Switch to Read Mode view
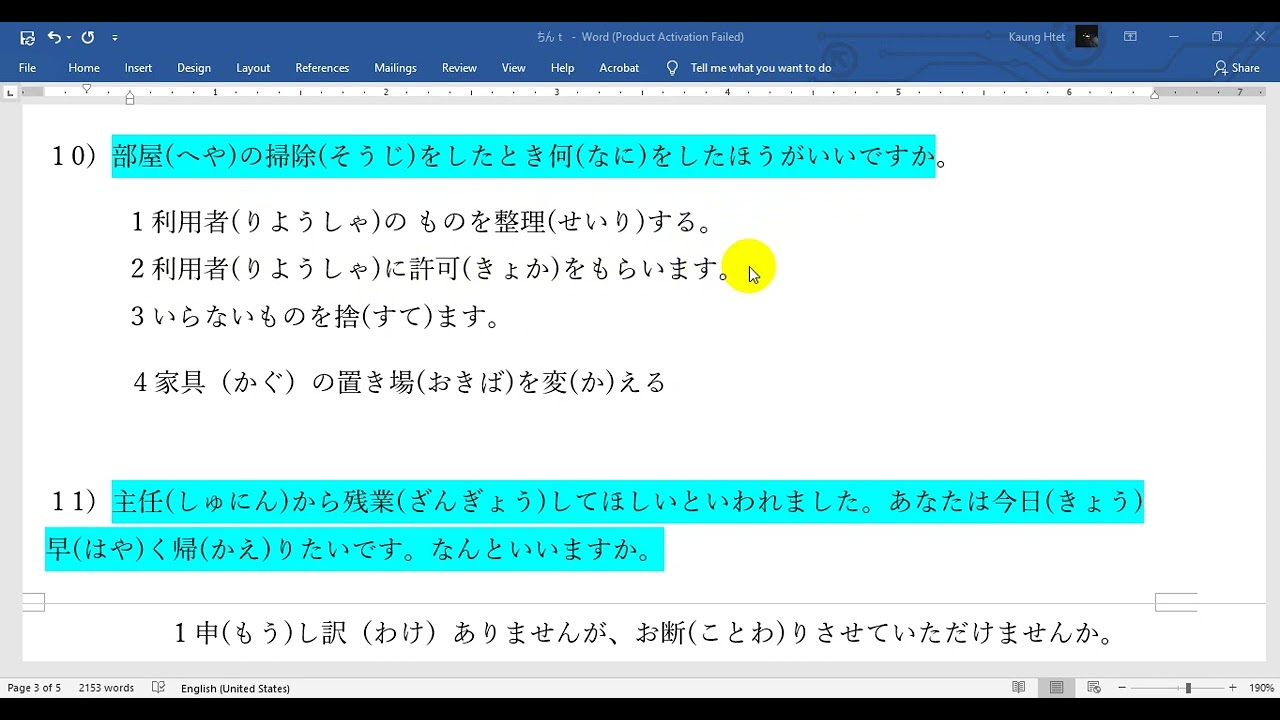This screenshot has height=720, width=1280. pyautogui.click(x=1019, y=688)
